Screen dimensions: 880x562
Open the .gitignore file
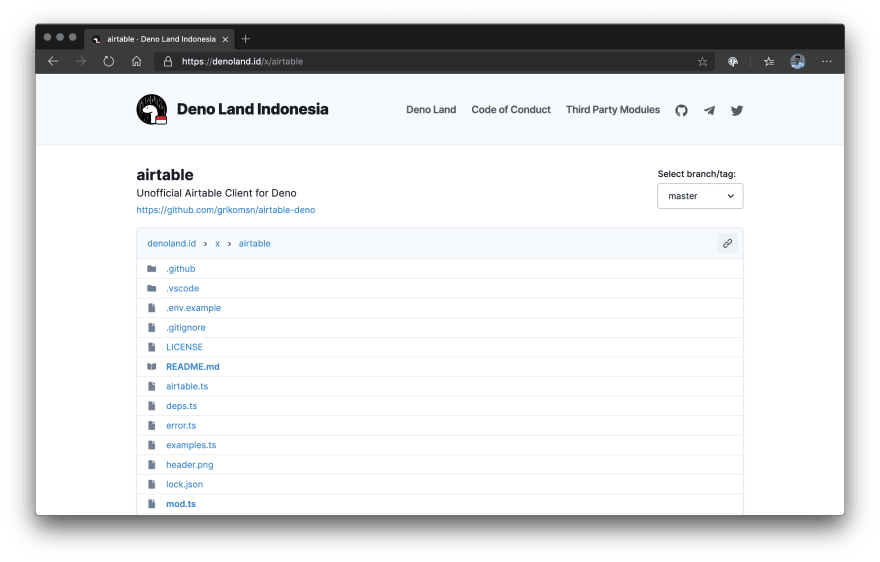click(186, 328)
